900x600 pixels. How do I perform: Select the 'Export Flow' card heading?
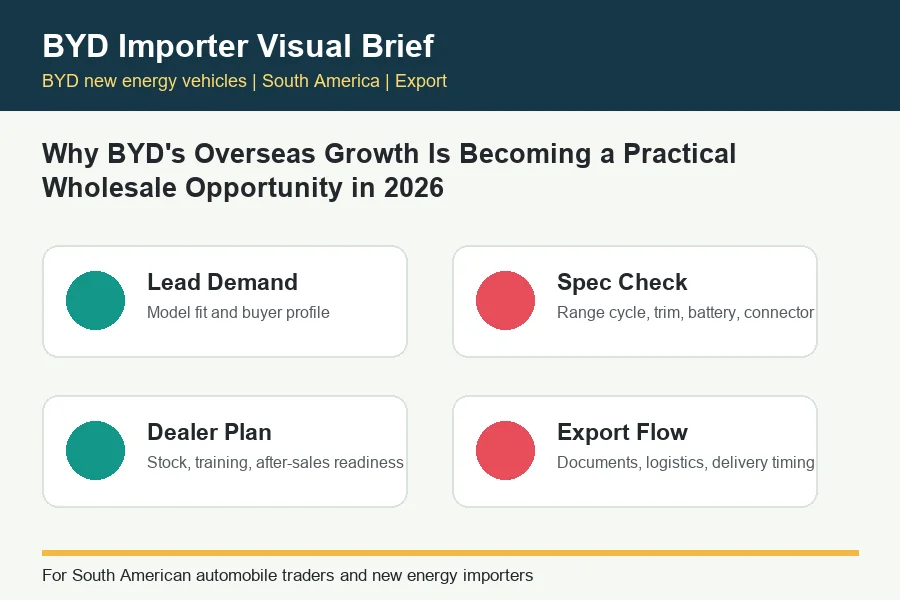pos(622,432)
